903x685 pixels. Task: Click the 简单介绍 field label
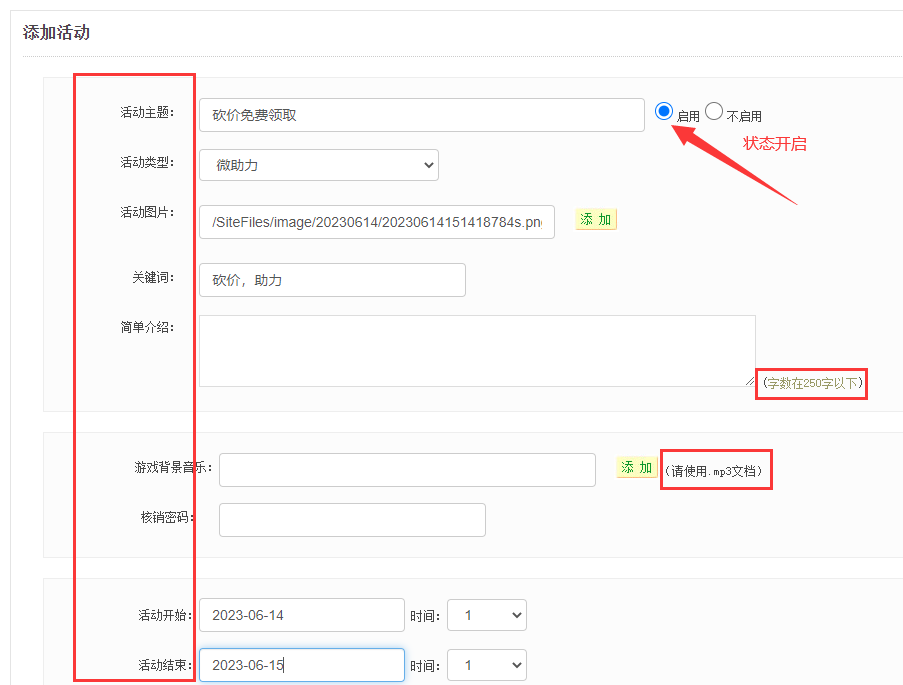pos(147,327)
